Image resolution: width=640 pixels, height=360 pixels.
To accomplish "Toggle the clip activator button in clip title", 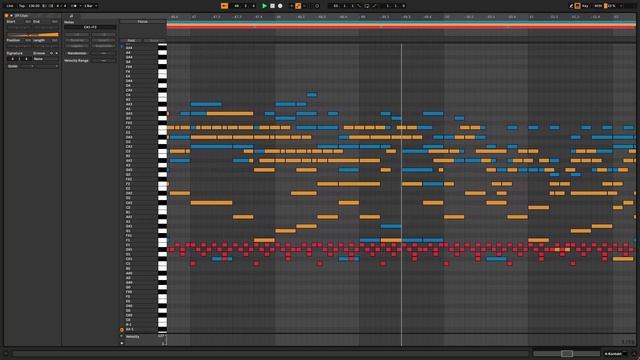I will point(7,16).
